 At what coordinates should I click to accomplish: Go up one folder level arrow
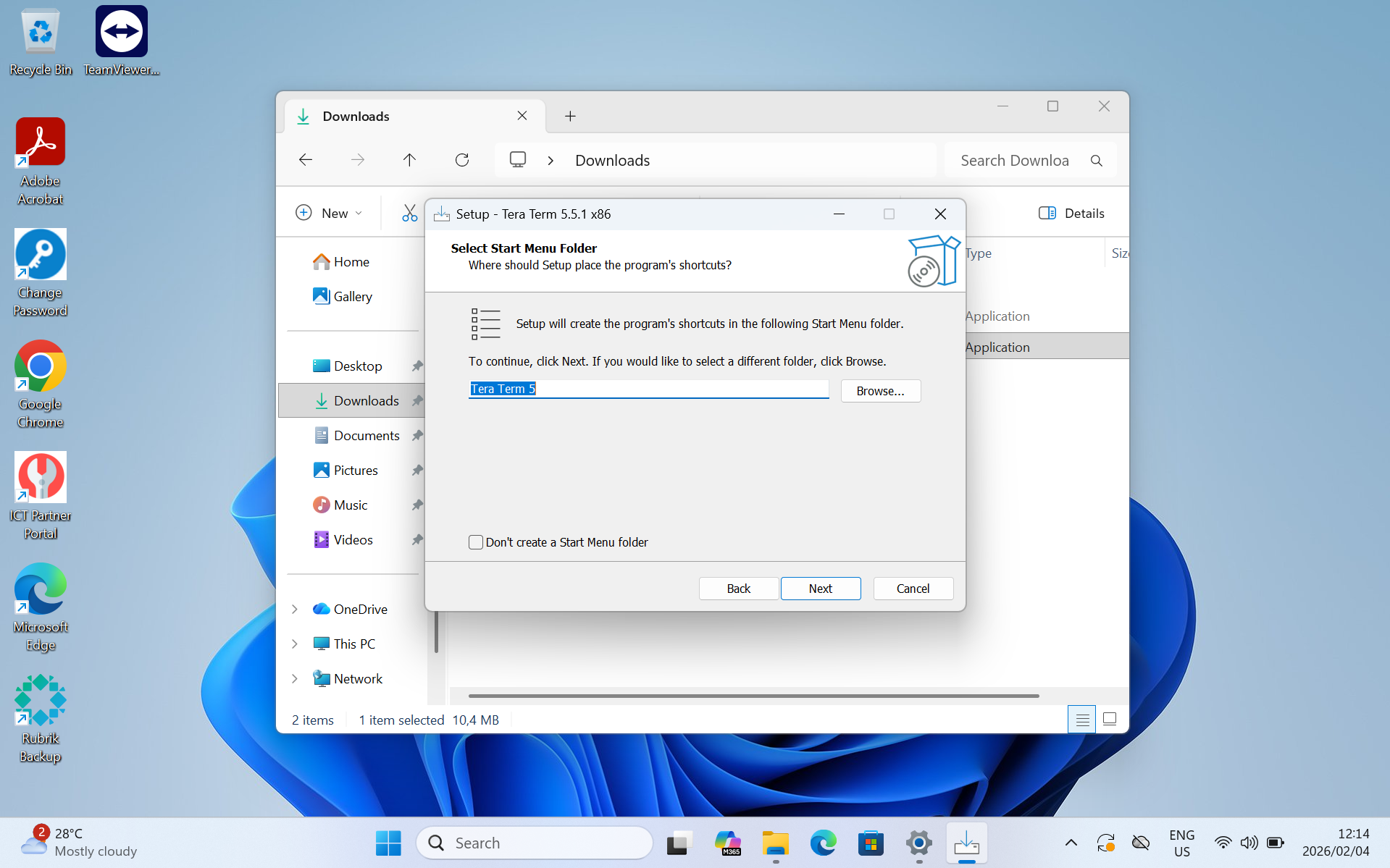pos(409,160)
